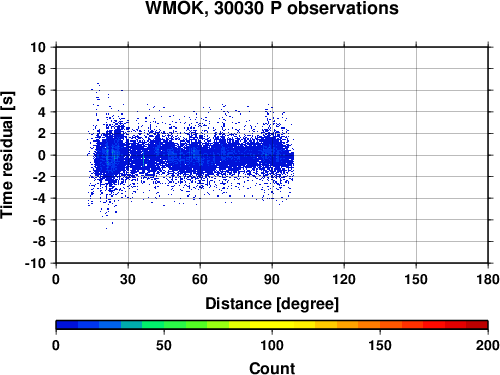
Task: Click the 150 tick label on distance axis
Action: tap(416, 279)
